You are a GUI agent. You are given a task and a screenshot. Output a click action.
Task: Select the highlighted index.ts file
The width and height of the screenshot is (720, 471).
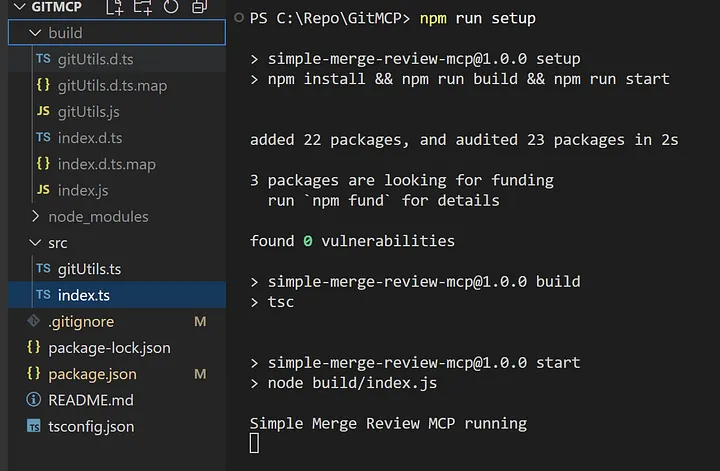click(x=82, y=295)
